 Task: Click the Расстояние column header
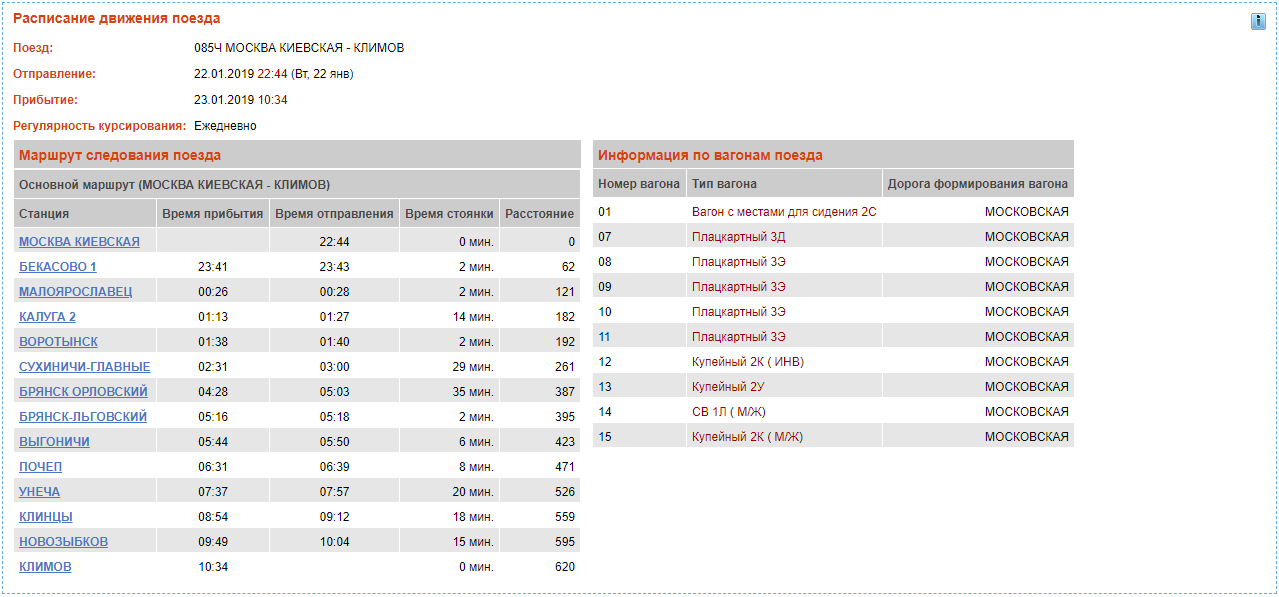pyautogui.click(x=540, y=214)
